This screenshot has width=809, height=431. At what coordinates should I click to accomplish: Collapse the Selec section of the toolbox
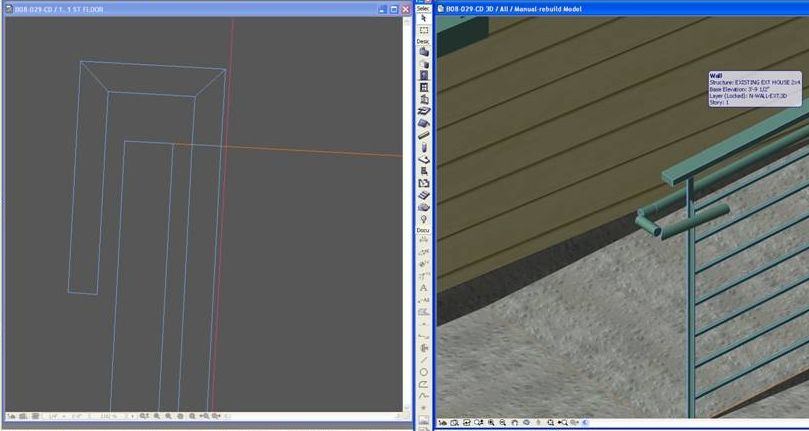coord(423,8)
